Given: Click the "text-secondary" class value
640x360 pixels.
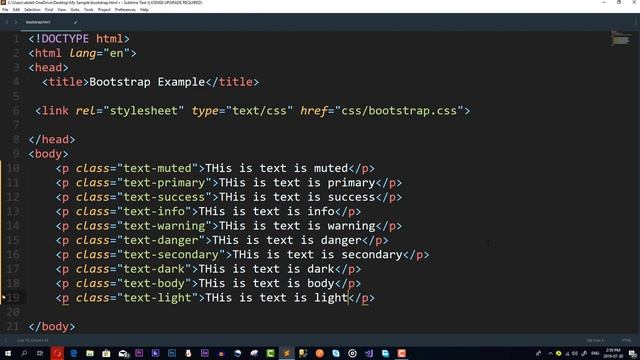Looking at the screenshot, I should coord(171,255).
